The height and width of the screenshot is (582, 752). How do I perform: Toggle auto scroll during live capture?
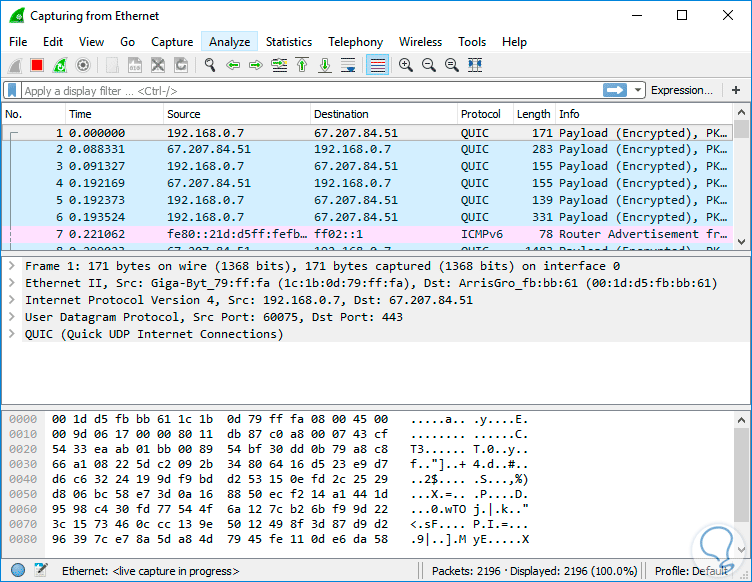pos(348,65)
